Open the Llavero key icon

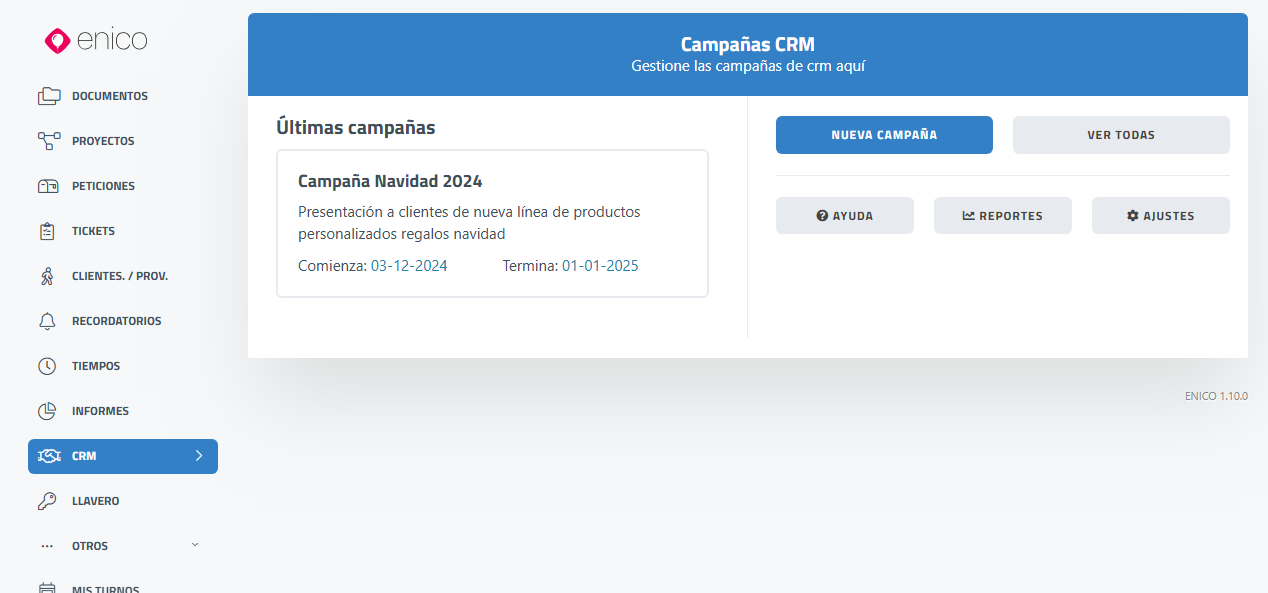(x=48, y=501)
